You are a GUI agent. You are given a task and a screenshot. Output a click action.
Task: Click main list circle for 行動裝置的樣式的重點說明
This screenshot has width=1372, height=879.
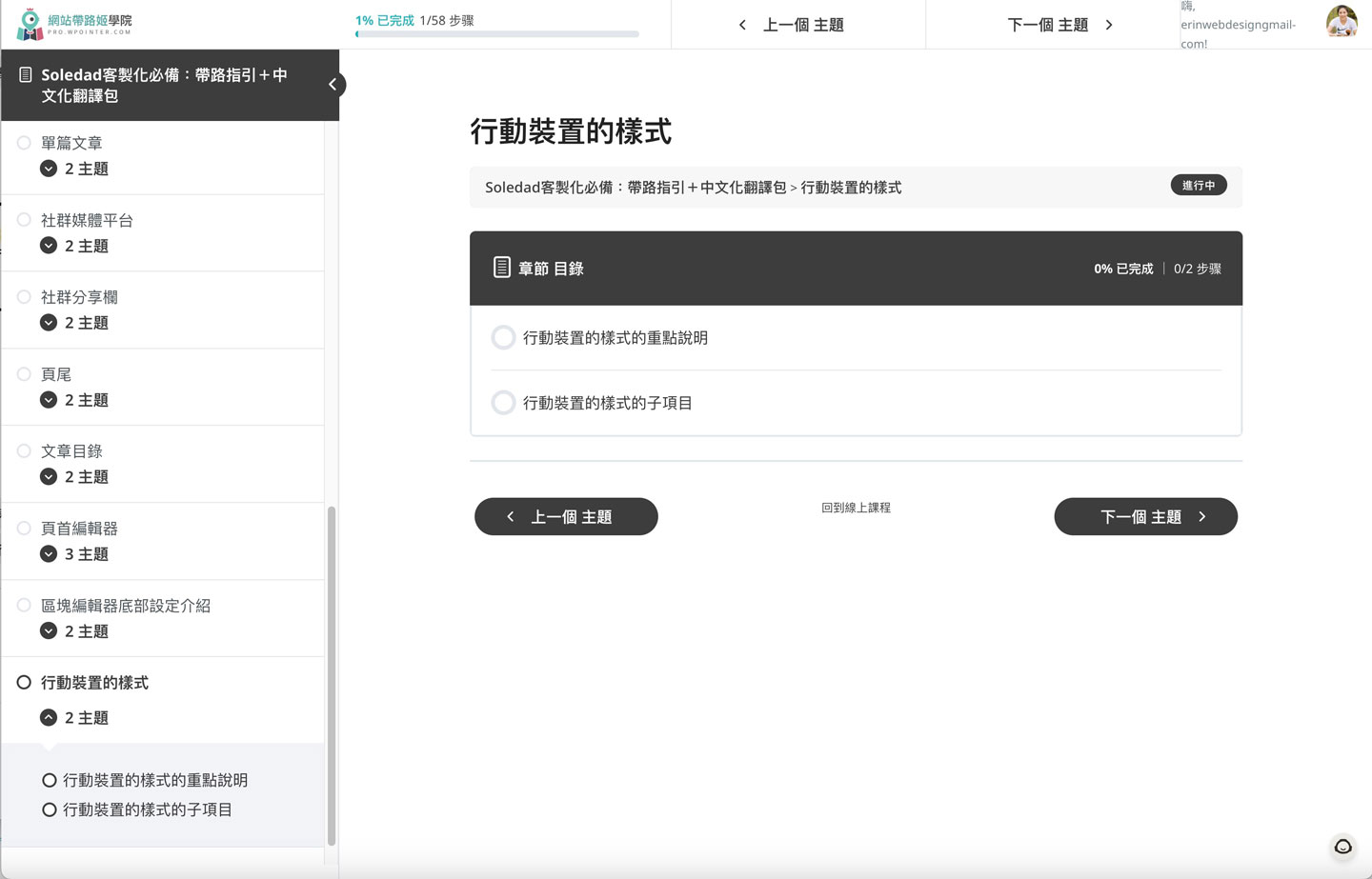[503, 337]
